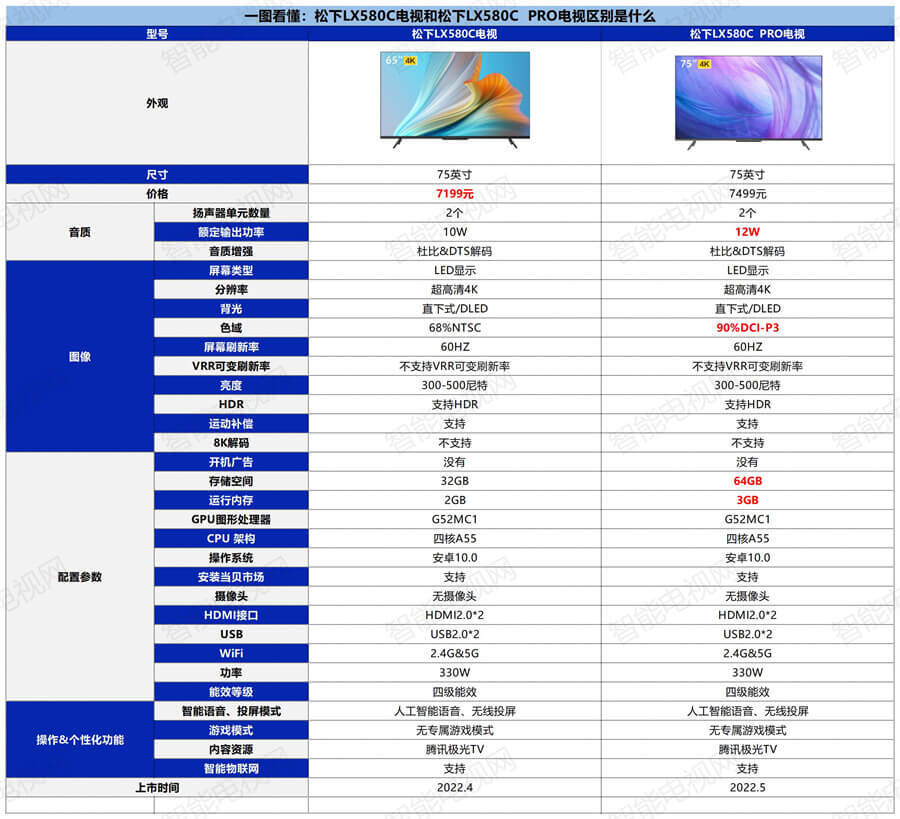Click the '智能物联网' row label
The image size is (900, 819).
(231, 768)
